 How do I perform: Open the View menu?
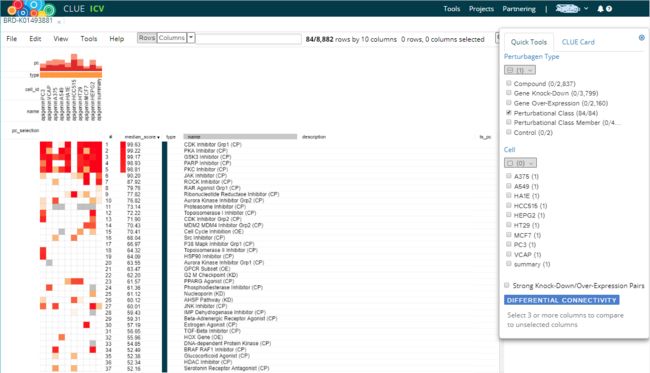tap(61, 39)
